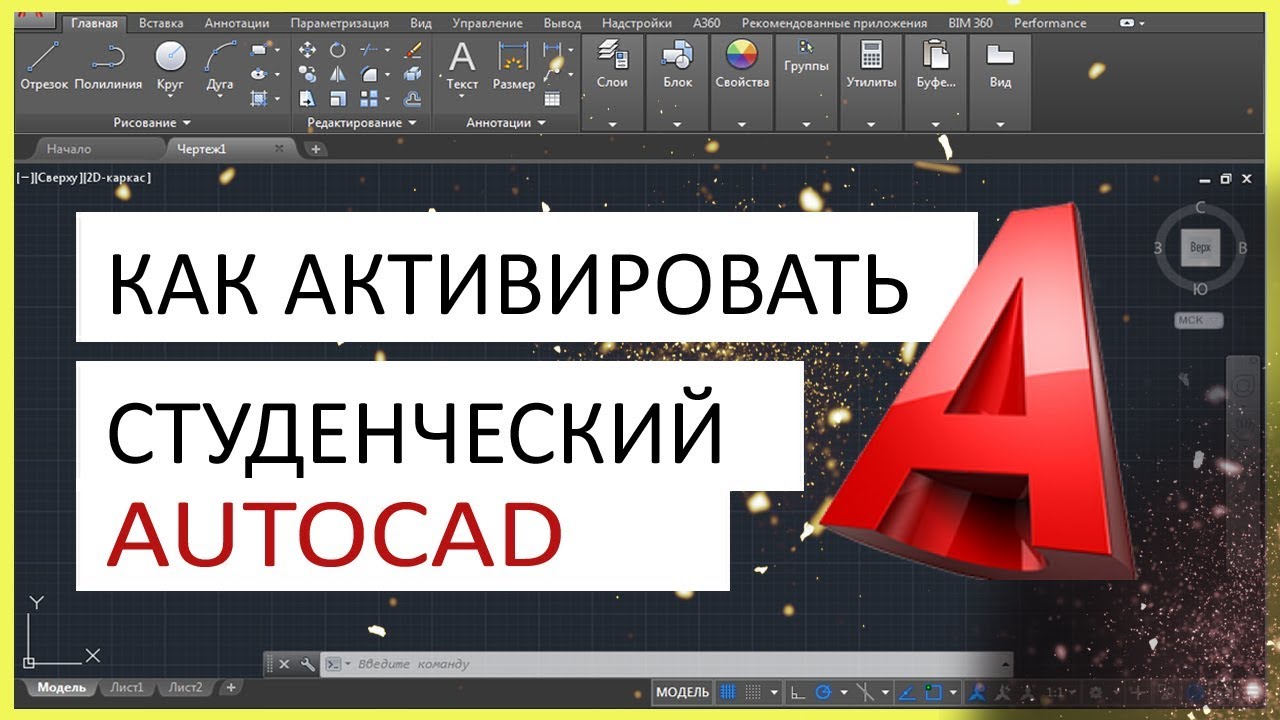This screenshot has height=720, width=1280.
Task: Activate the Move edit tool
Action: [307, 49]
